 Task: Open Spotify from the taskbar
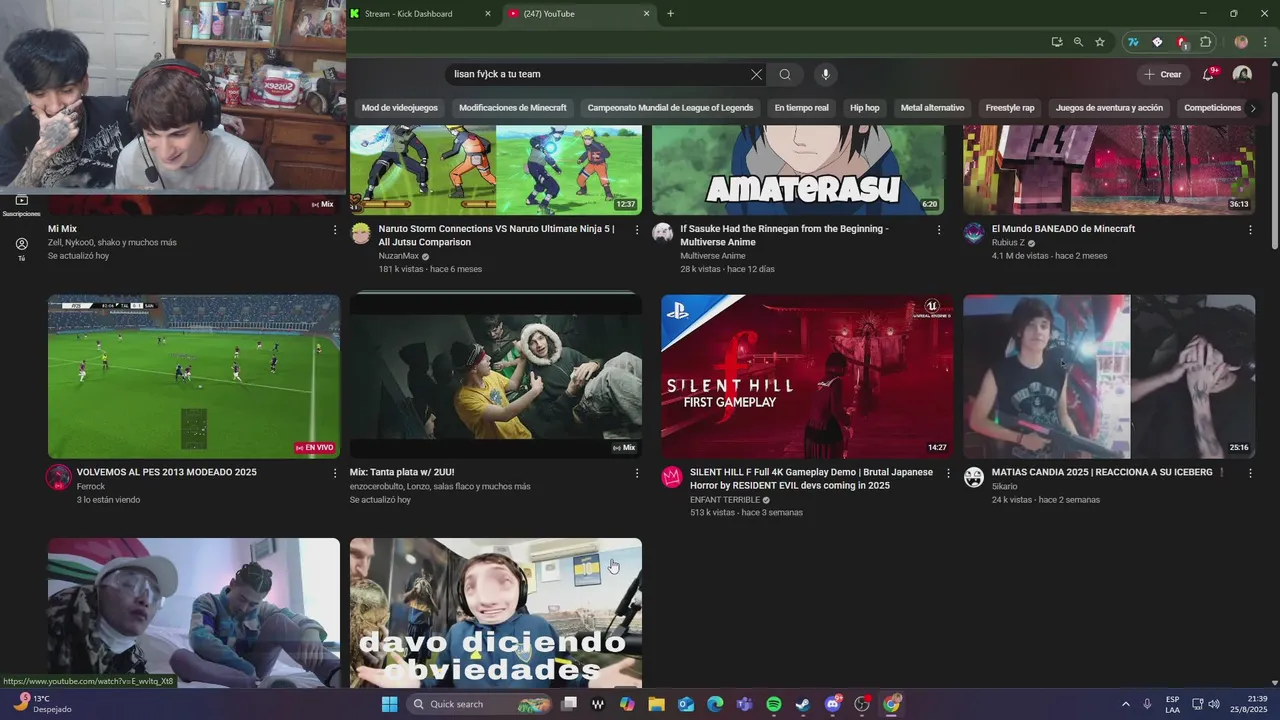point(773,704)
